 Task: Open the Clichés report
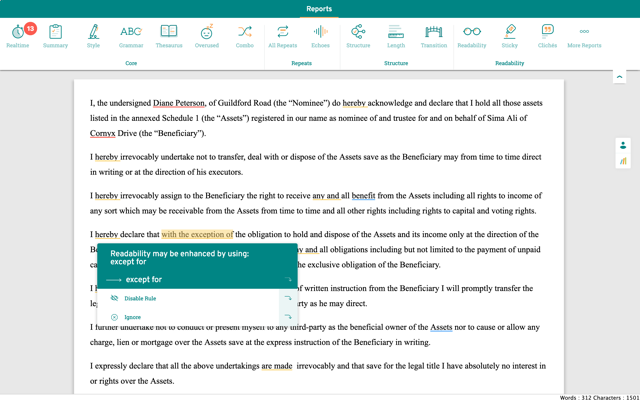click(x=547, y=36)
